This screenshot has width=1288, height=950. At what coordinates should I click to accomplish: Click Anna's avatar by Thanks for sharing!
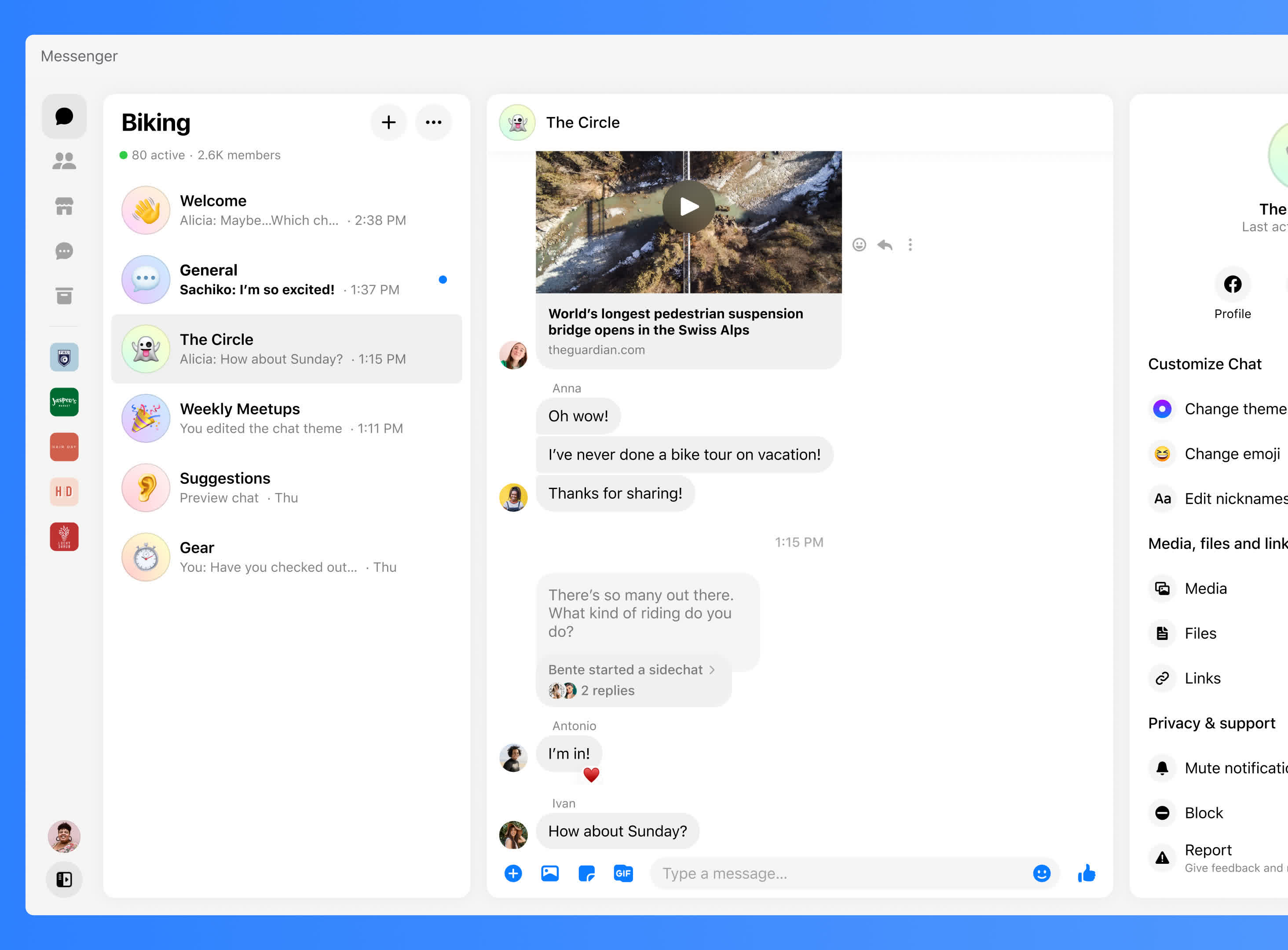[513, 497]
